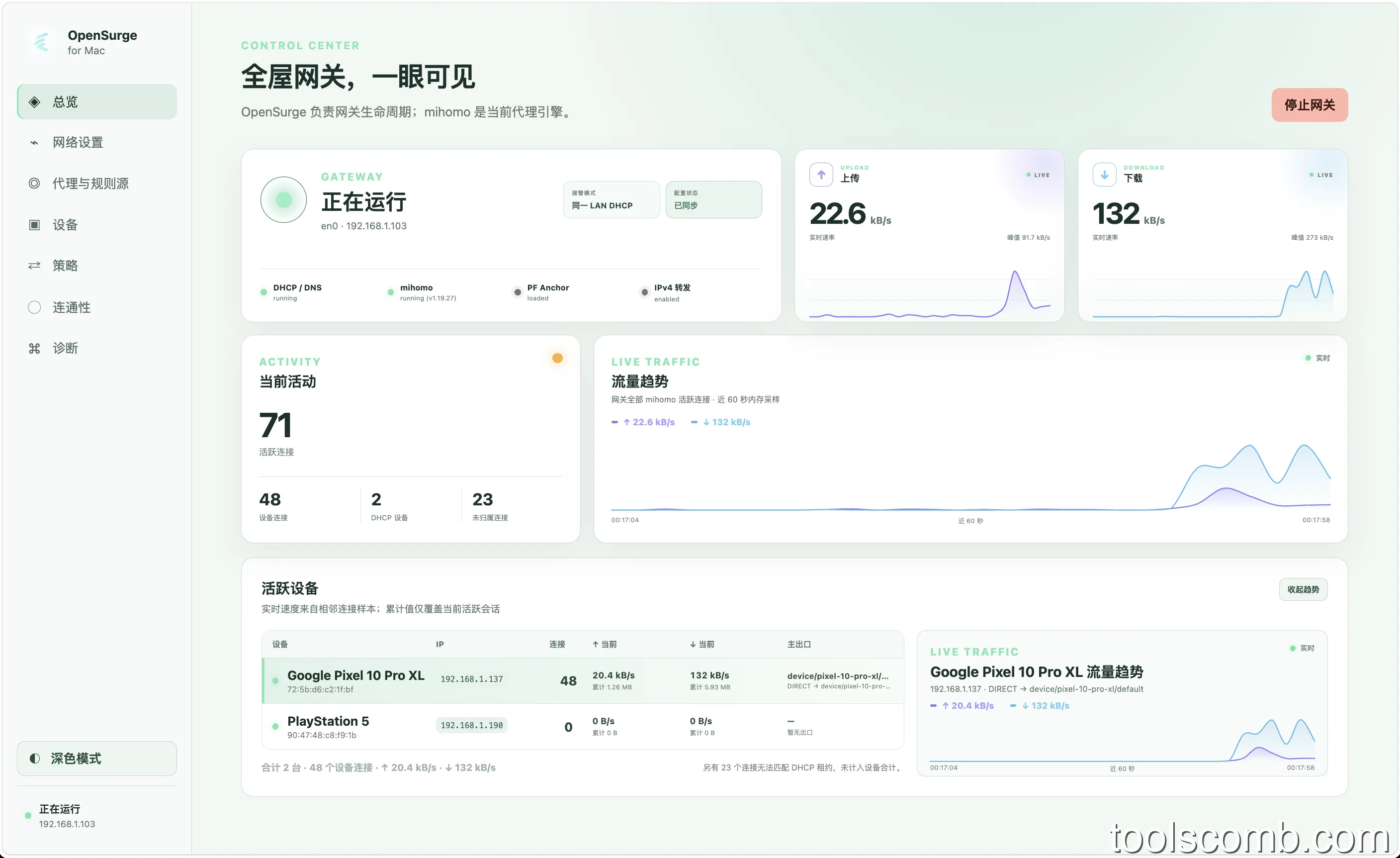Click the 合计 2 台 summary line

click(x=378, y=767)
